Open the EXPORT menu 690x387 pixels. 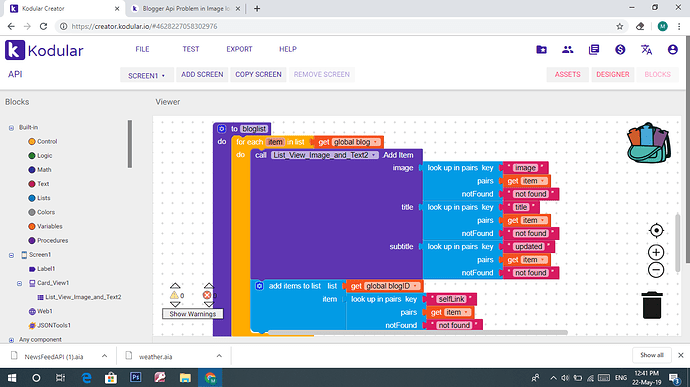239,49
